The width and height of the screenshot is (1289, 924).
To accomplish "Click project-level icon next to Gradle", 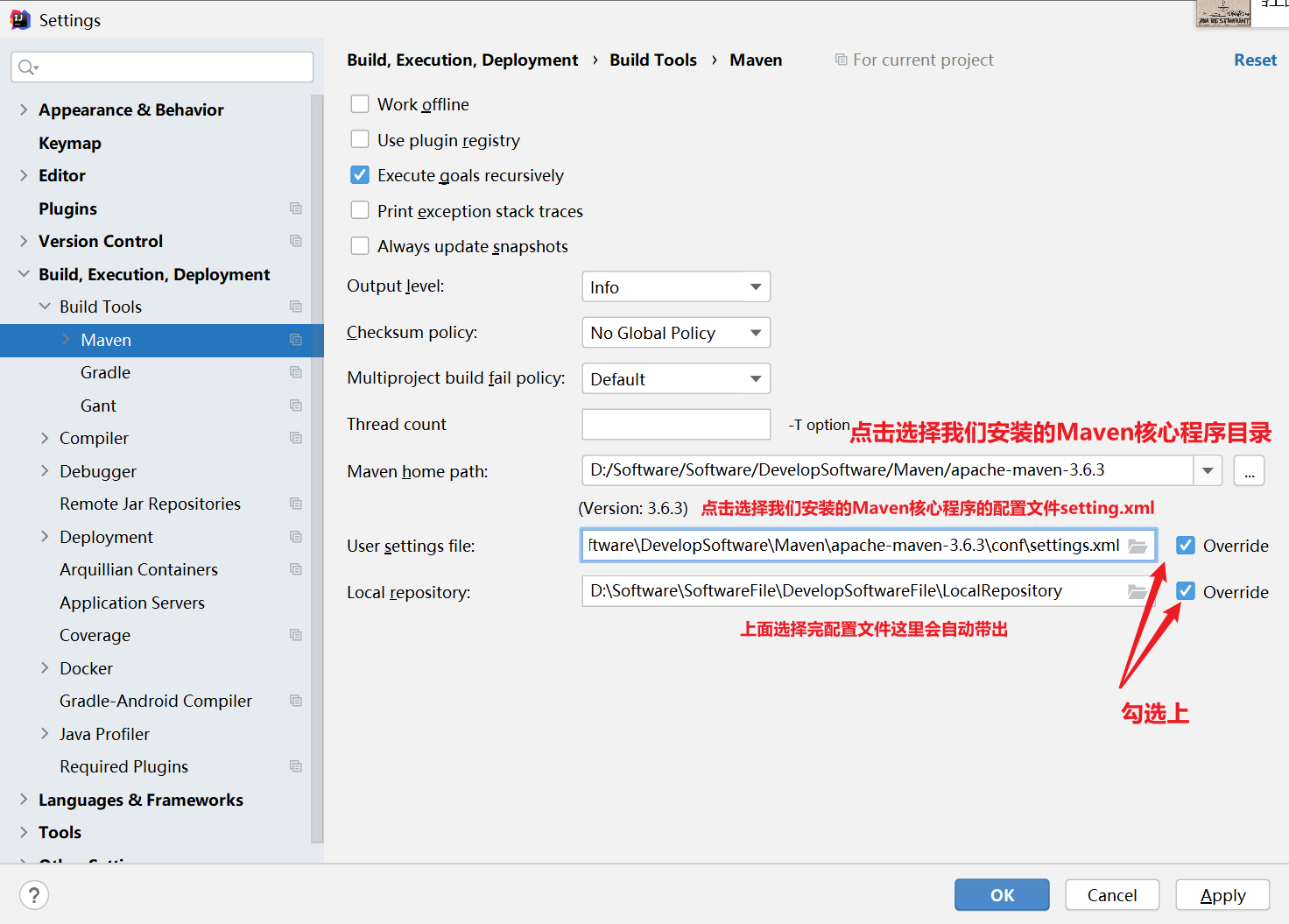I will click(296, 372).
